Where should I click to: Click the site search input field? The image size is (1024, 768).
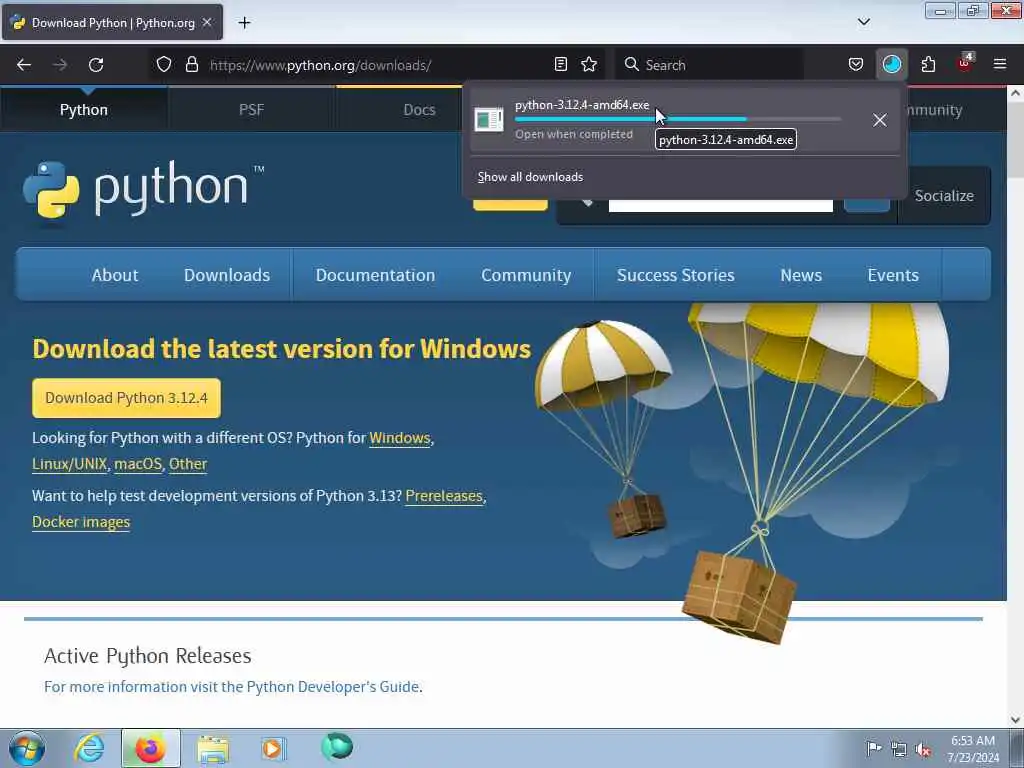720,206
